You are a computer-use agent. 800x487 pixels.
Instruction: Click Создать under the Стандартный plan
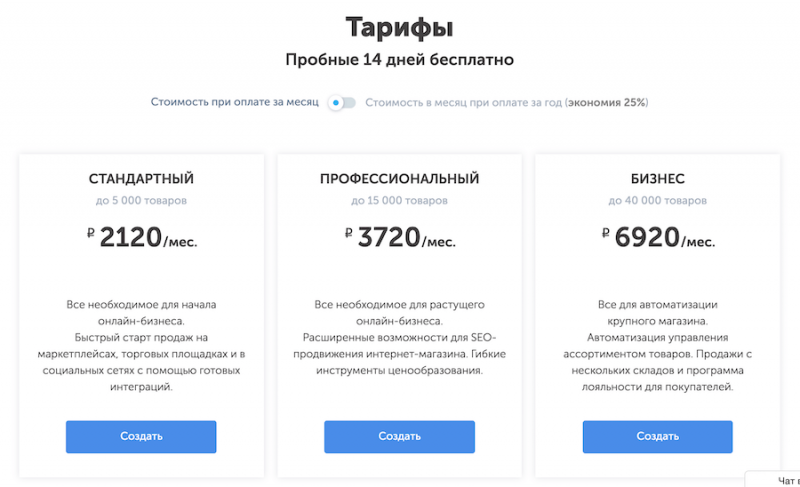[141, 436]
